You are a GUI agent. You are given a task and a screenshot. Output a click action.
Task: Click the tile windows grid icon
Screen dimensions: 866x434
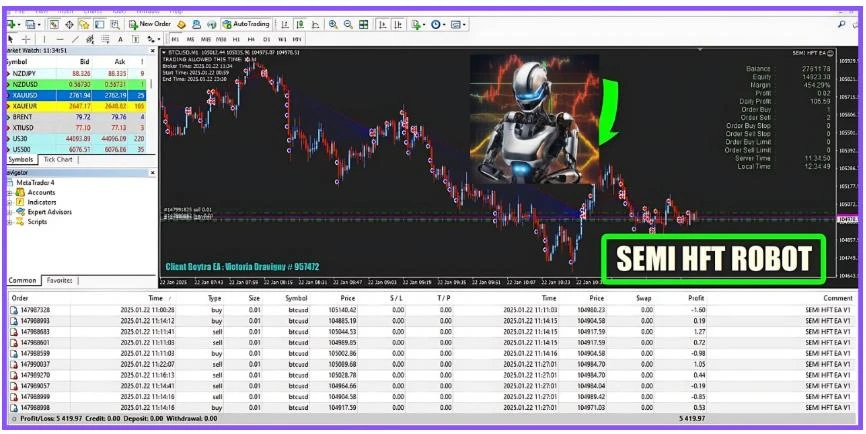point(363,24)
